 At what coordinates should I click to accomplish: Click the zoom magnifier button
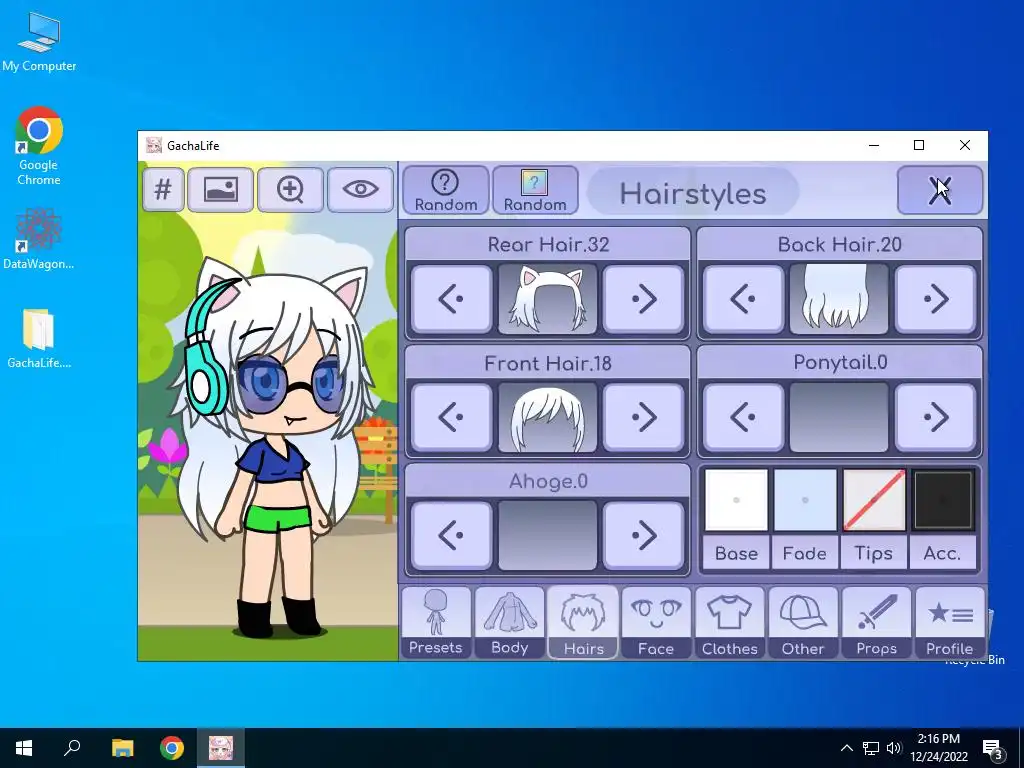coord(290,190)
